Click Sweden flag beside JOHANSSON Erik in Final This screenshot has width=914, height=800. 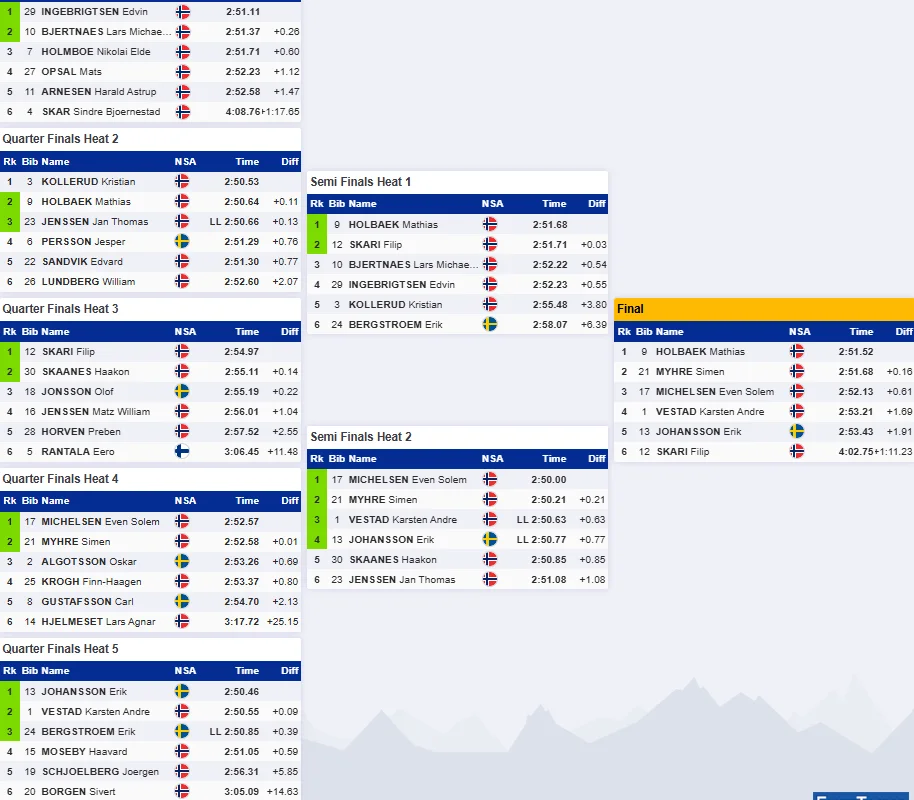[796, 431]
